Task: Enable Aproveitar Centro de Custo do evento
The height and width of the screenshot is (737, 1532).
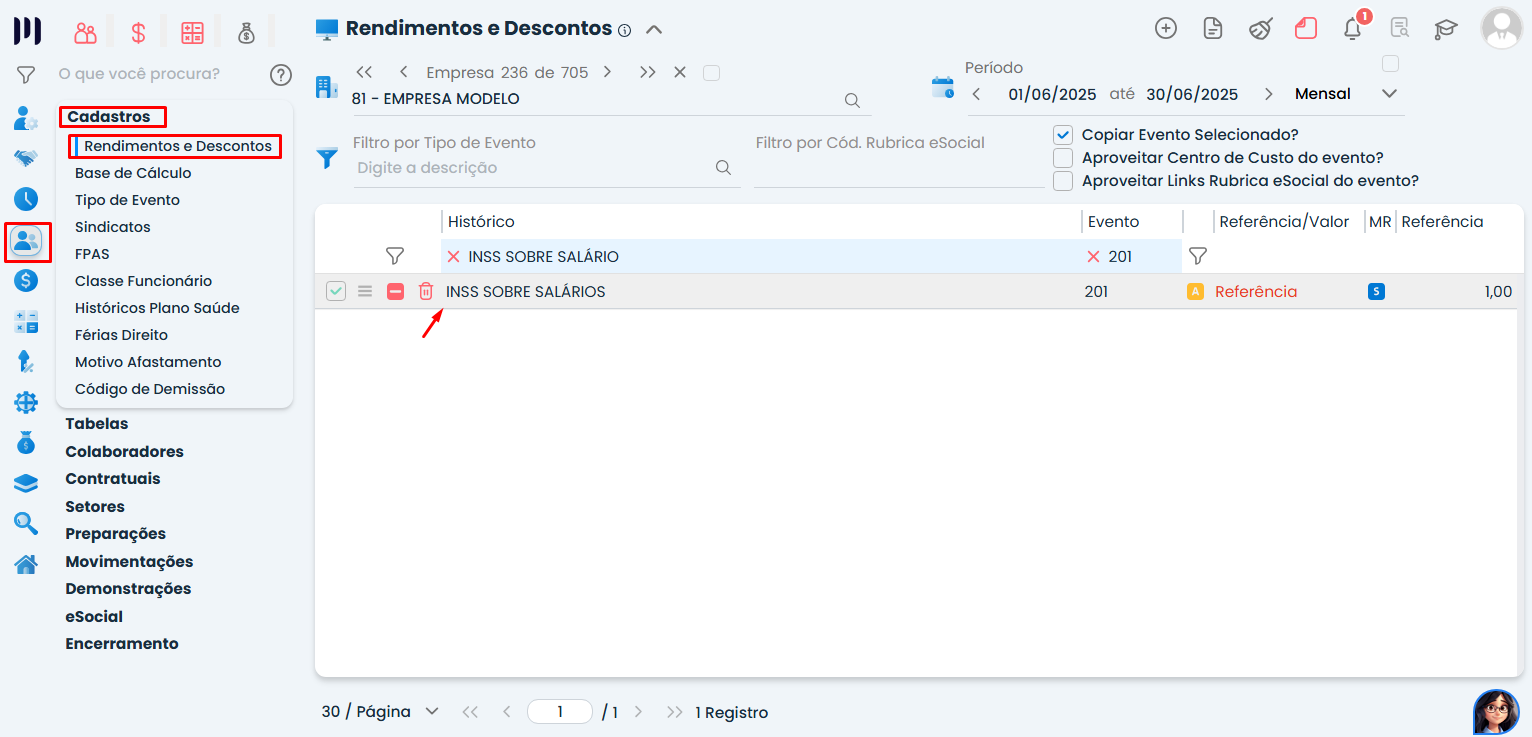Action: tap(1063, 158)
